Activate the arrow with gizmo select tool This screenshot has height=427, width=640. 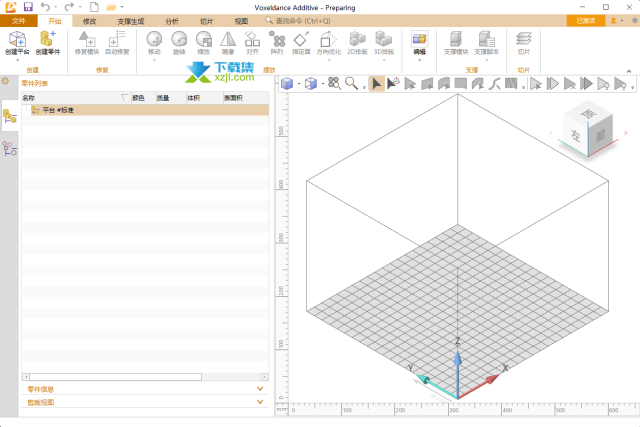point(393,84)
